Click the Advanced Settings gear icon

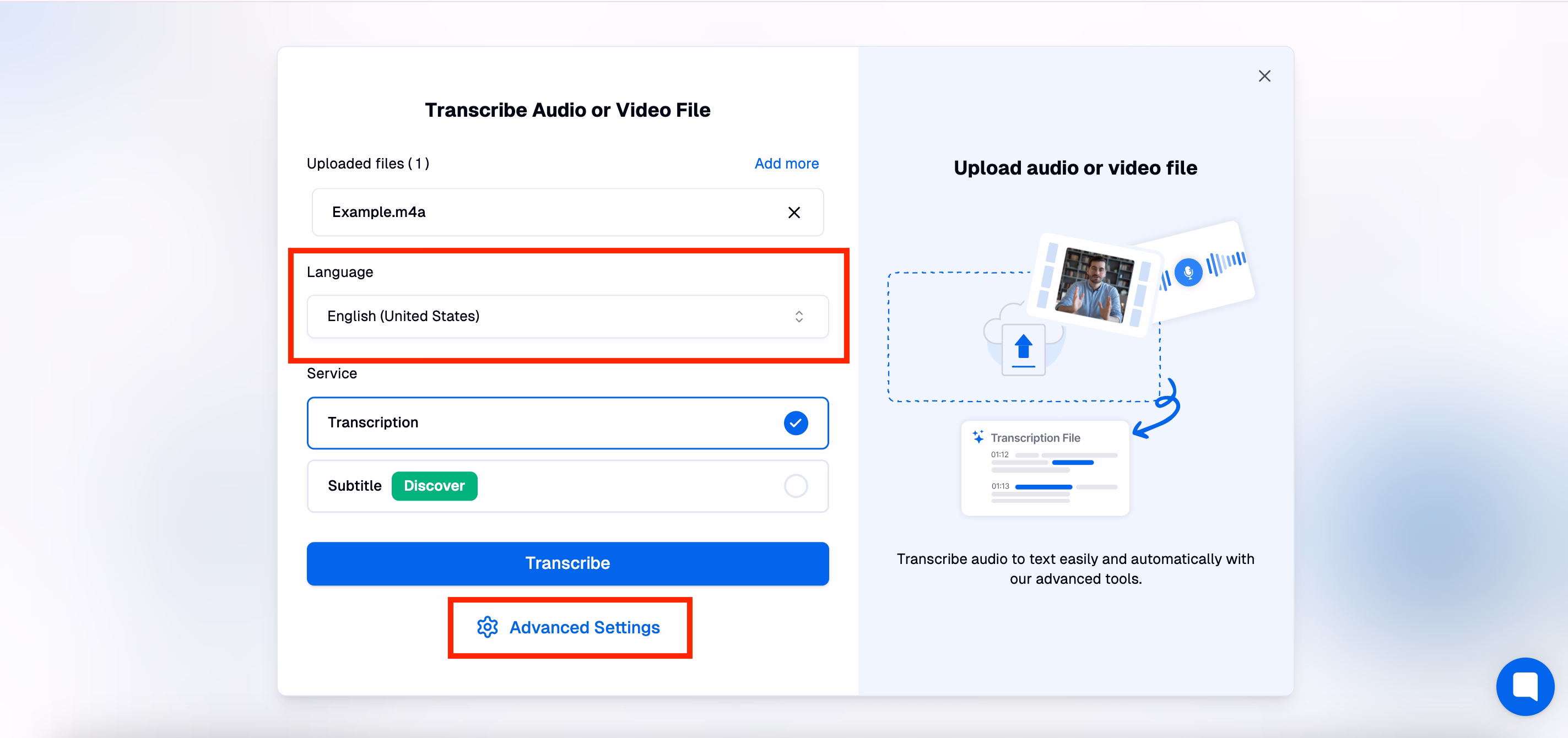[x=487, y=627]
